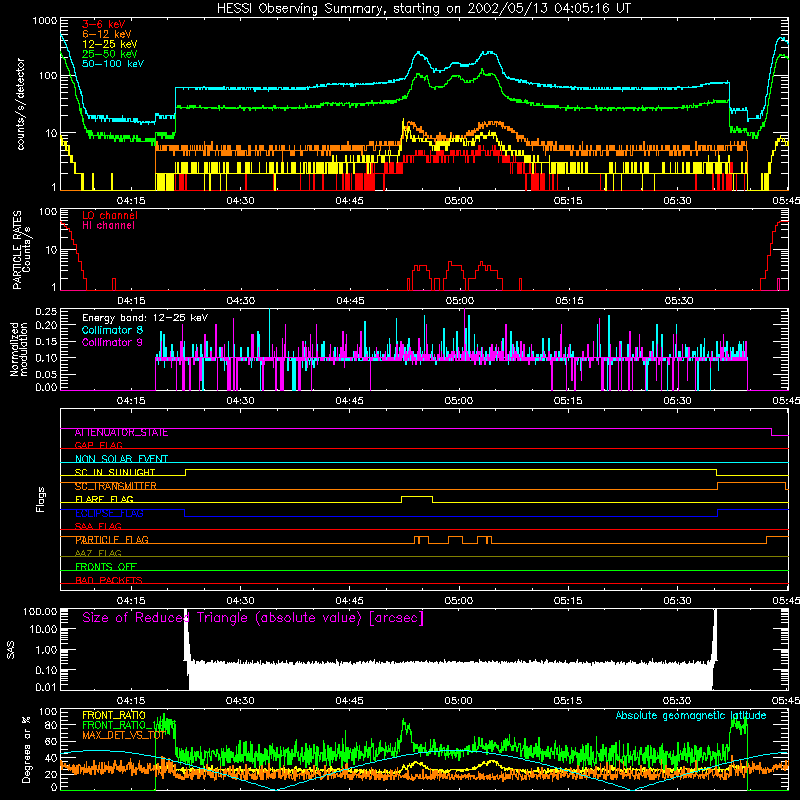Click the ATTENUATOR_STATE flag label
The width and height of the screenshot is (800, 800).
click(x=121, y=433)
